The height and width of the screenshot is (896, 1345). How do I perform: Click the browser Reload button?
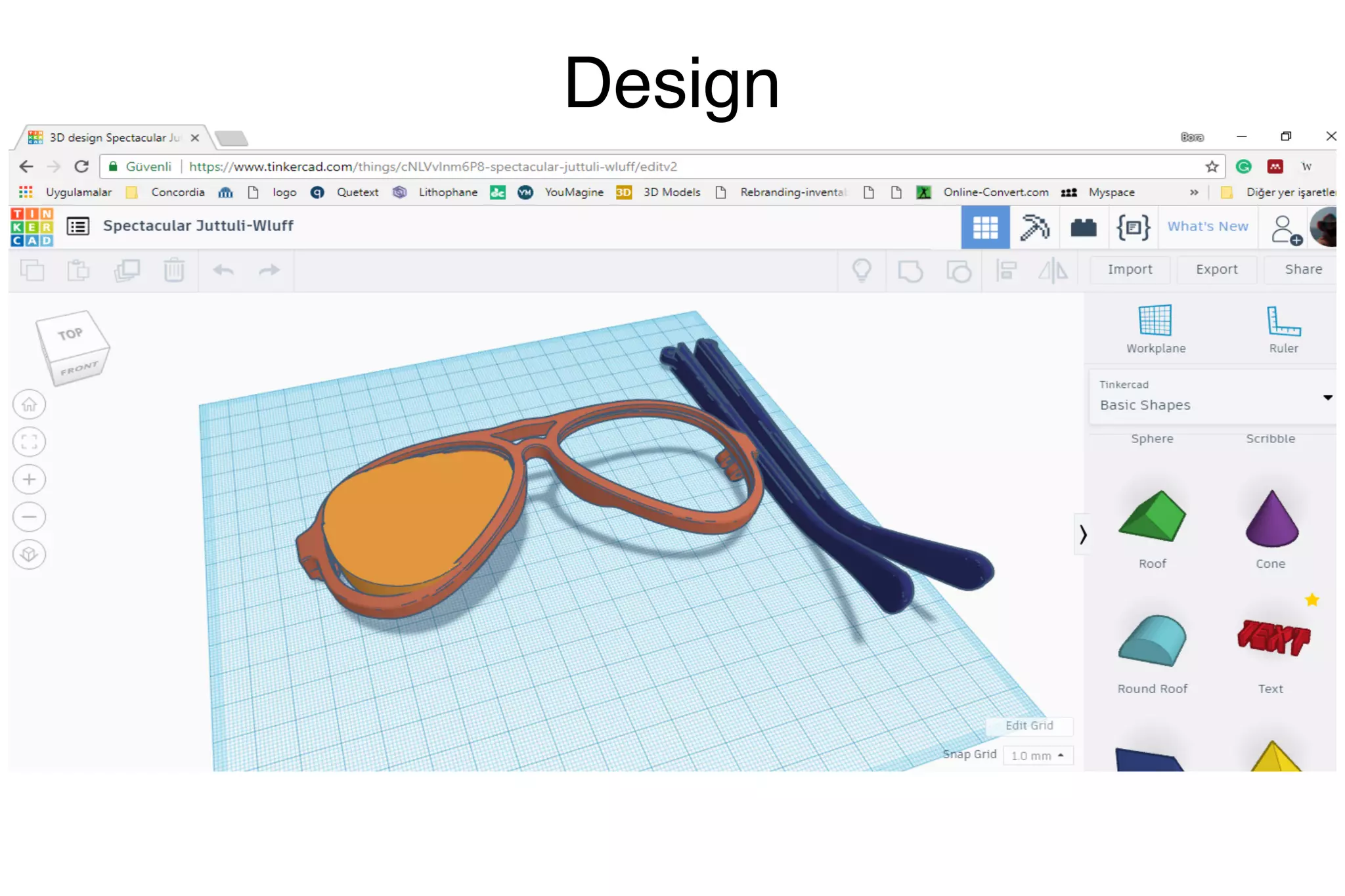81,167
